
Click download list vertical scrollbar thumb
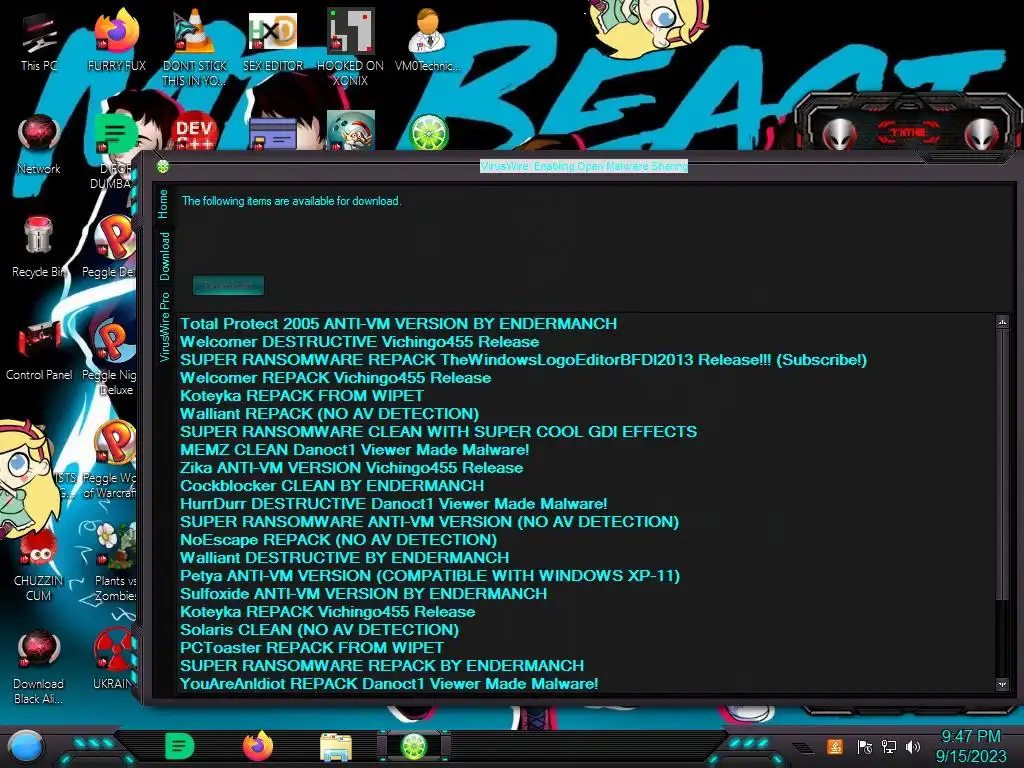[1002, 464]
